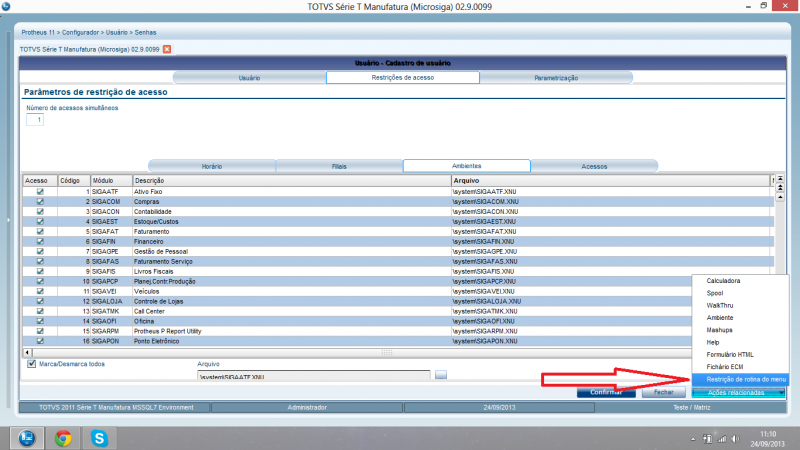This screenshot has width=800, height=450.
Task: Open Chrome from the taskbar
Action: [x=63, y=438]
